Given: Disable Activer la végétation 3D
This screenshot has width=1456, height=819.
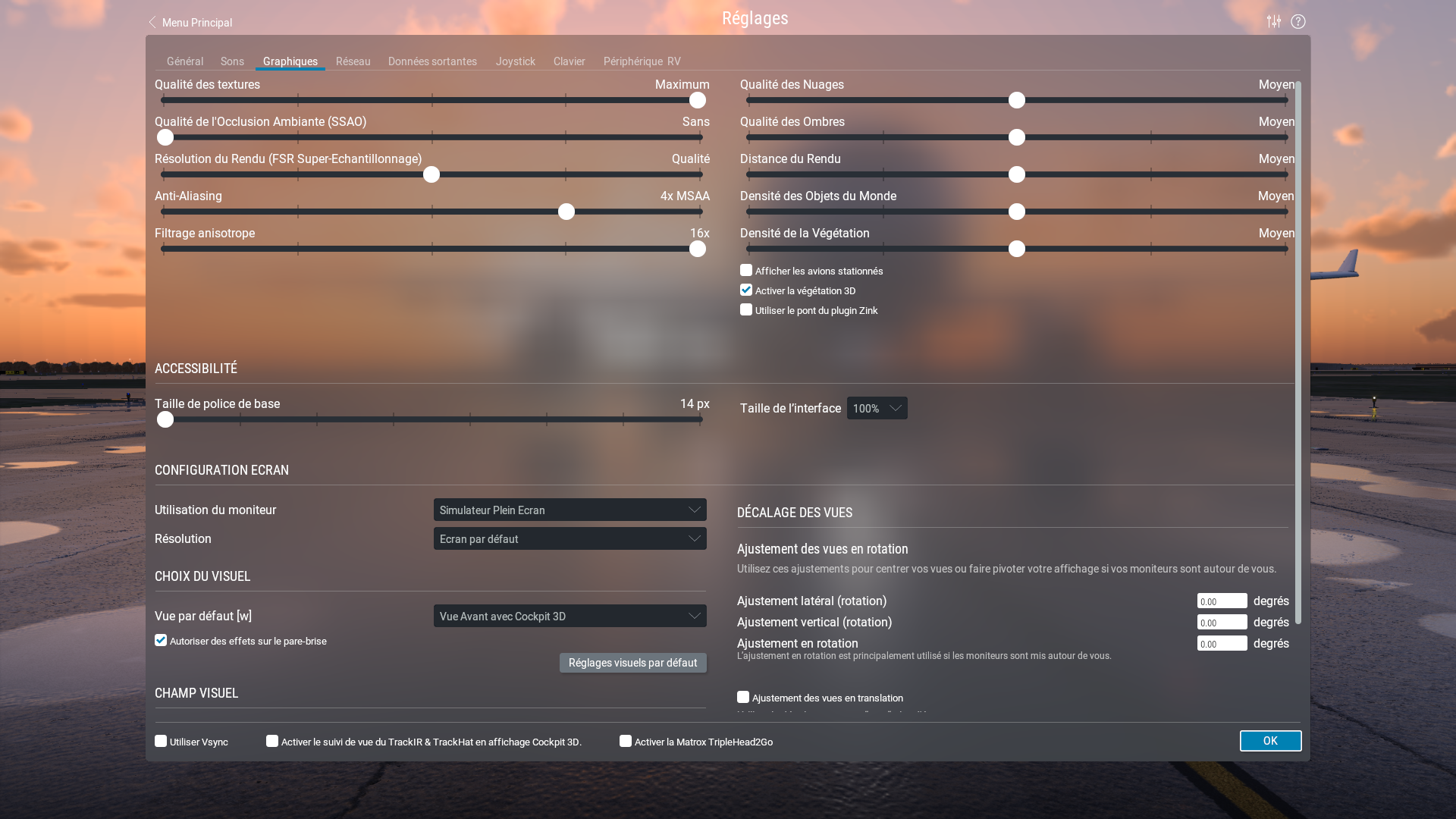Looking at the screenshot, I should click(x=746, y=290).
